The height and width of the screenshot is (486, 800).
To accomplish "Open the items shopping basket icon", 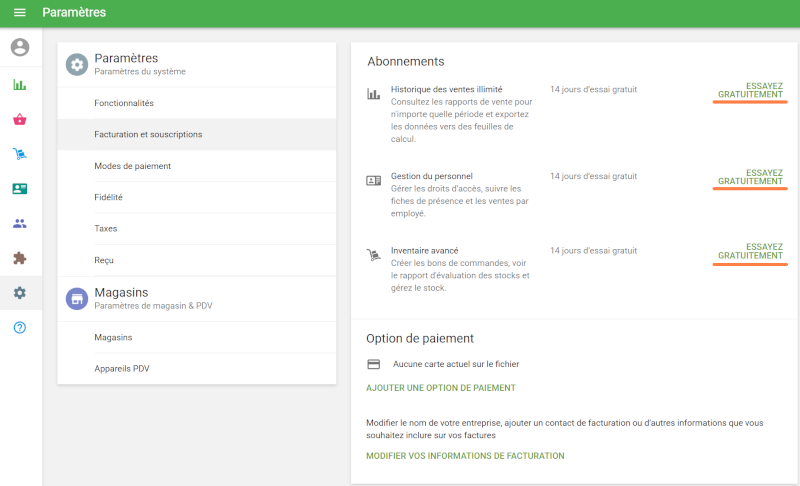I will tap(20, 120).
